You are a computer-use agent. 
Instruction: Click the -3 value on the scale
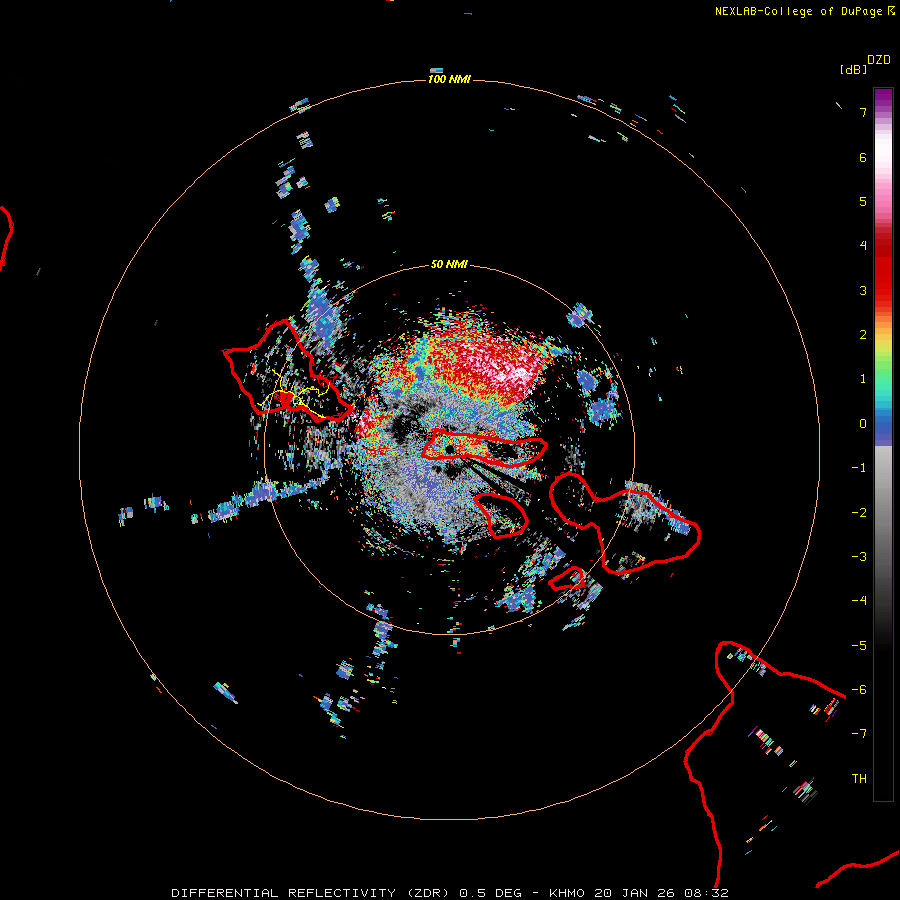[x=859, y=557]
